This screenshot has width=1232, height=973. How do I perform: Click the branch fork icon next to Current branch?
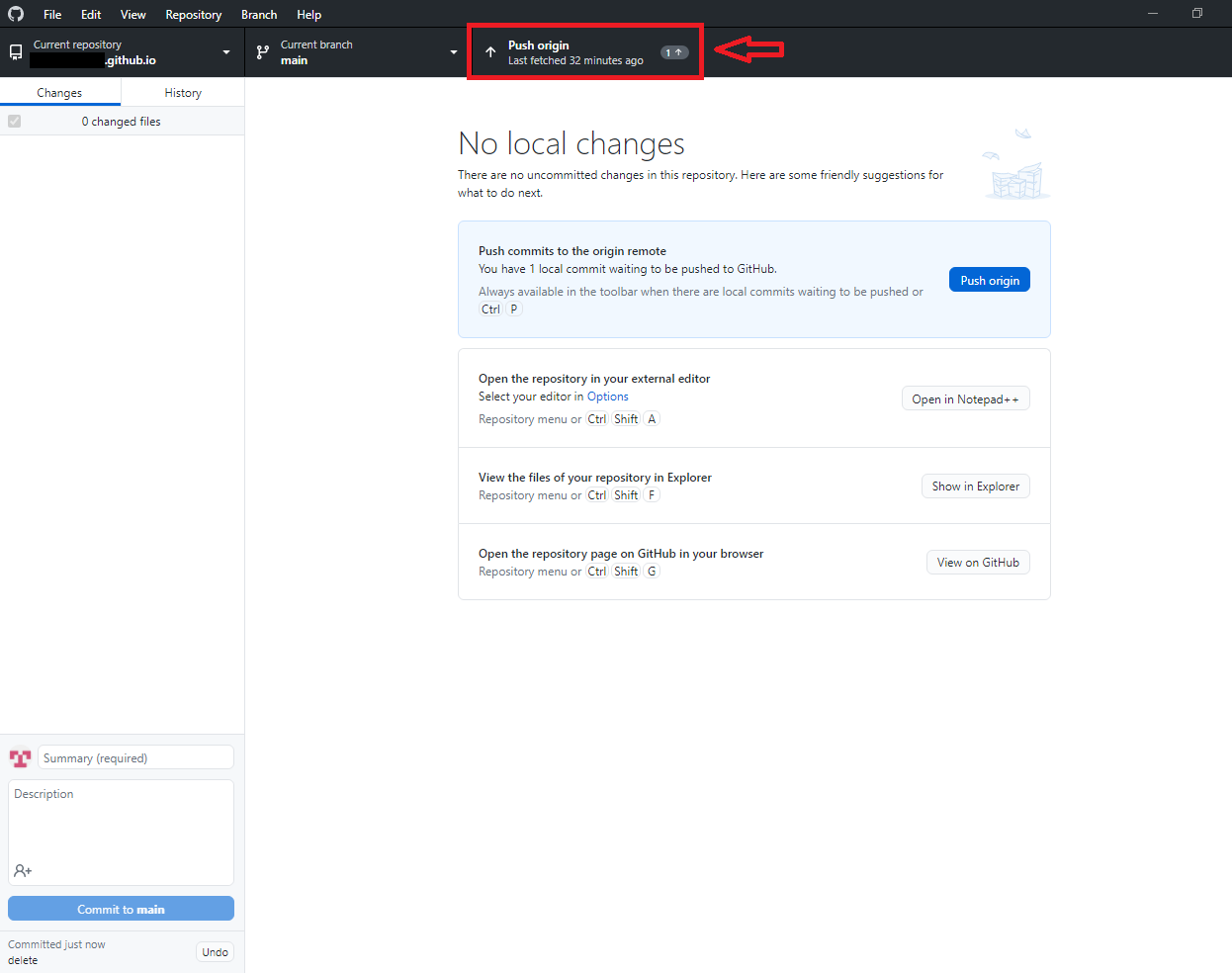[x=262, y=50]
